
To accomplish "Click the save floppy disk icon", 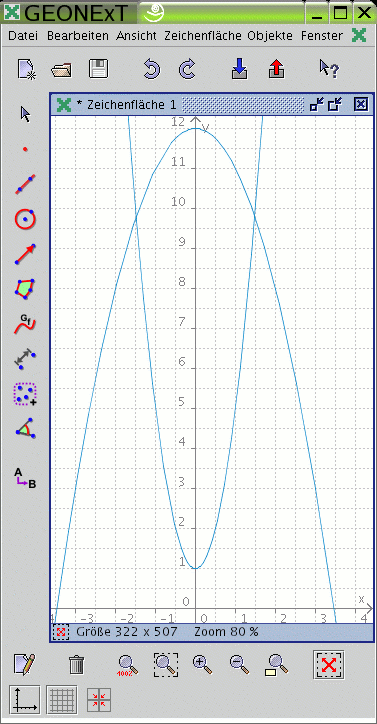I will [98, 69].
